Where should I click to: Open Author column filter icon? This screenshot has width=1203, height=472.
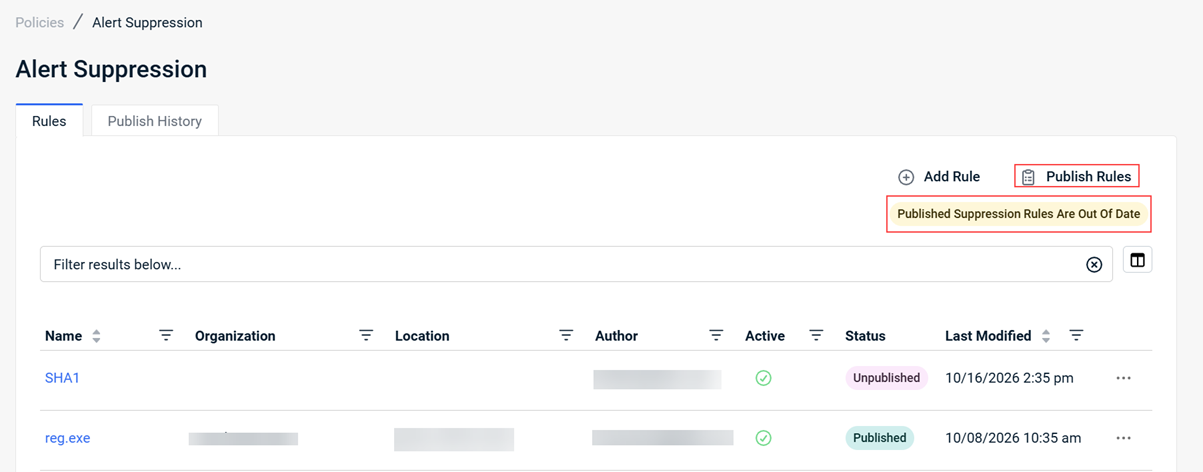pos(716,335)
